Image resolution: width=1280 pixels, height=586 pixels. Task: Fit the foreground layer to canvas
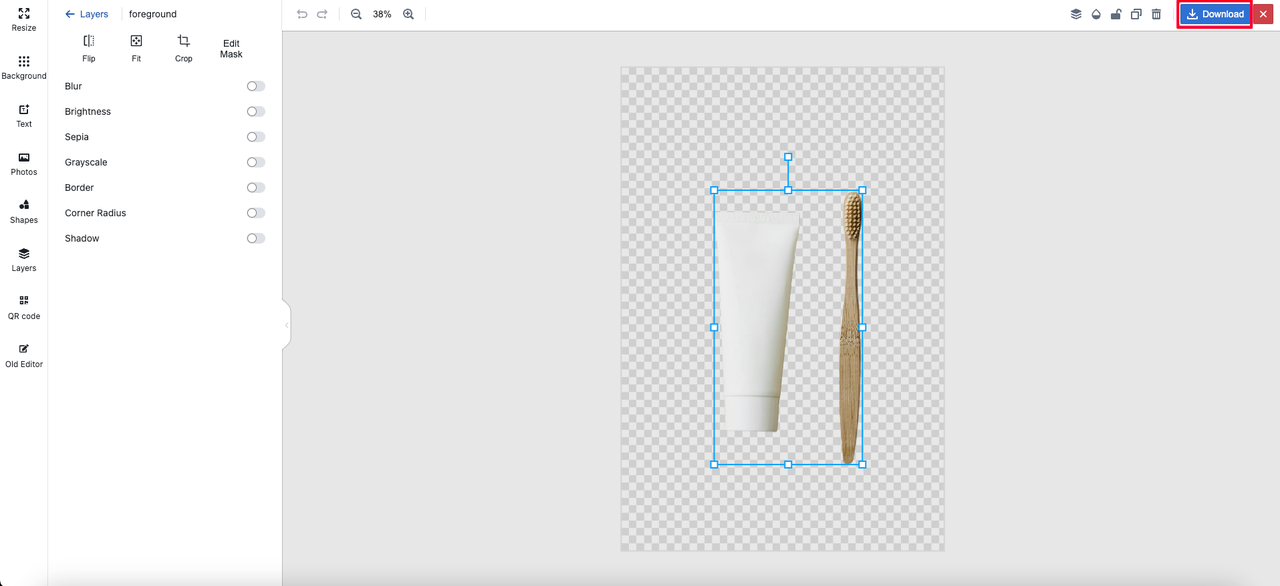tap(136, 48)
